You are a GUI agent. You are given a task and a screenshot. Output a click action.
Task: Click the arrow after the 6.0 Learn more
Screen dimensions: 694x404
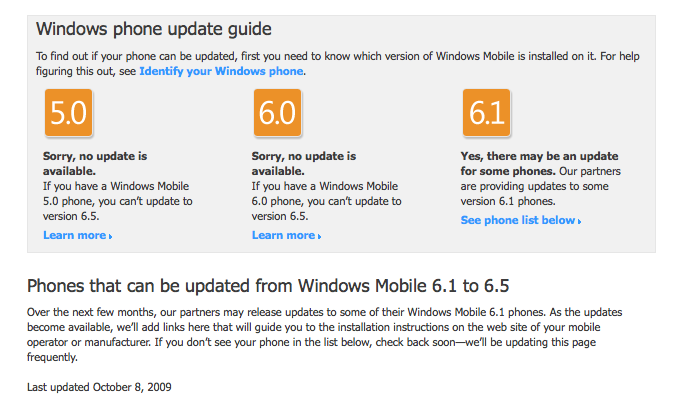319,236
